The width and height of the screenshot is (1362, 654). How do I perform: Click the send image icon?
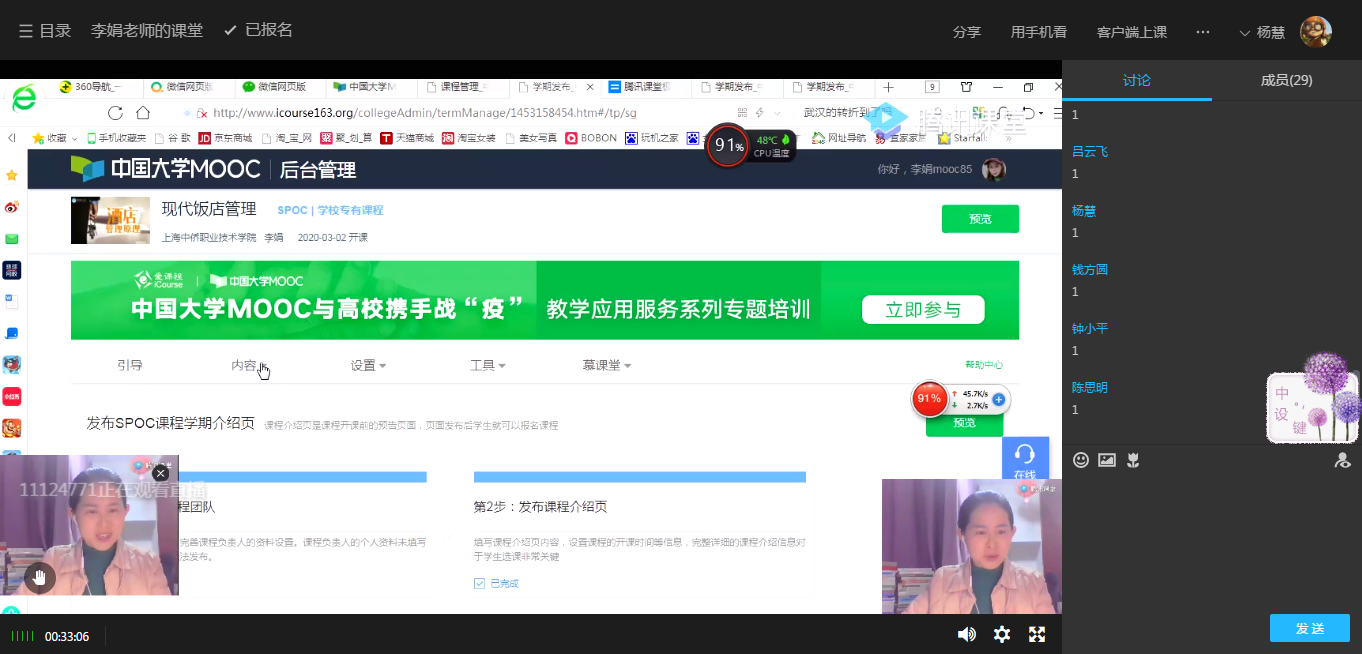click(1107, 460)
